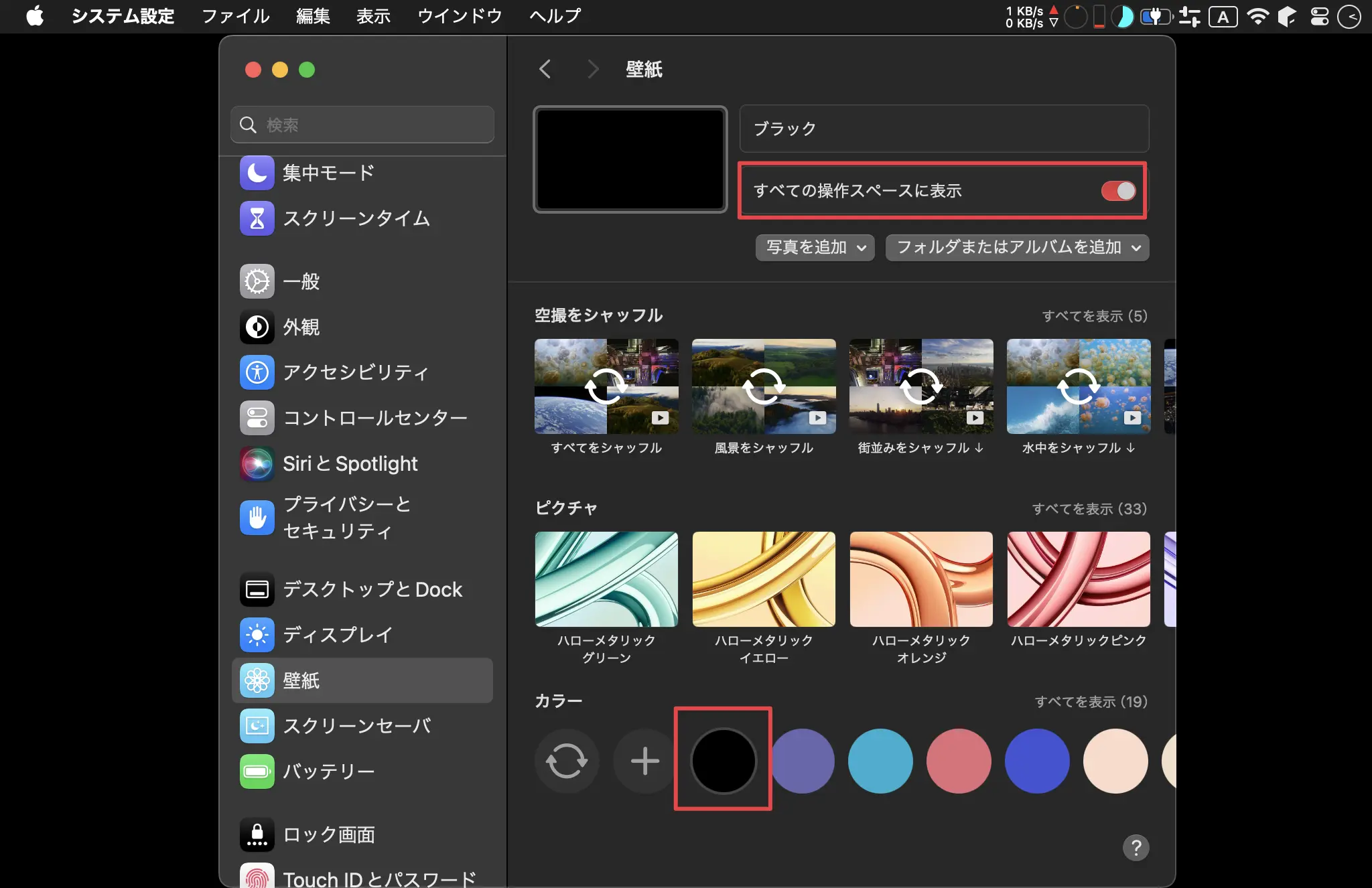Click the 壁紙 page title
The image size is (1372, 888).
(644, 69)
